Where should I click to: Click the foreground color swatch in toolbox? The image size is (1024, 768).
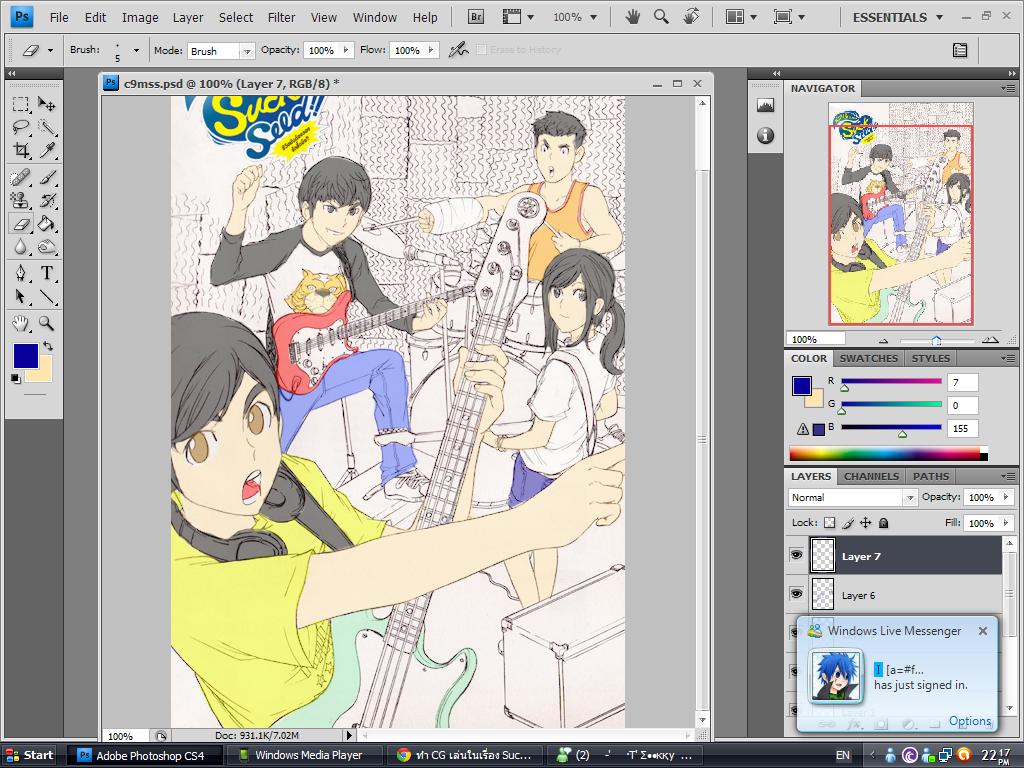(25, 355)
